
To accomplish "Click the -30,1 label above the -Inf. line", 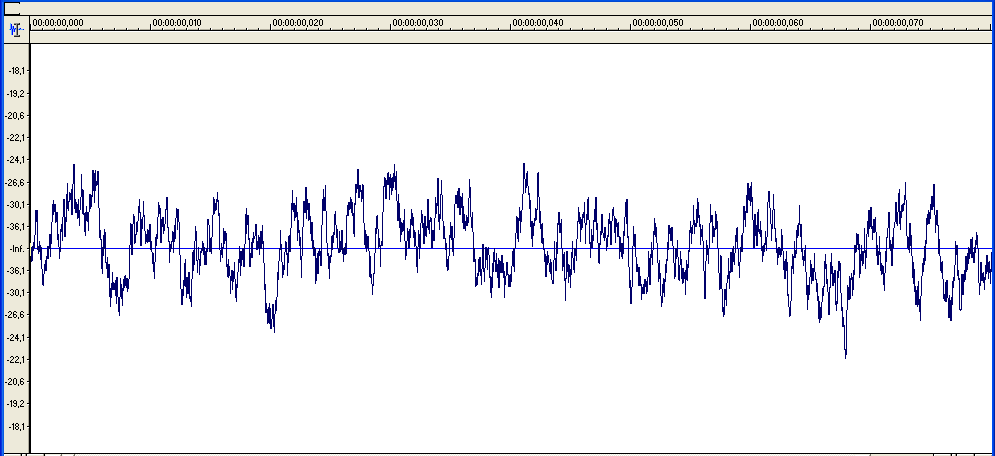I will click(x=17, y=204).
